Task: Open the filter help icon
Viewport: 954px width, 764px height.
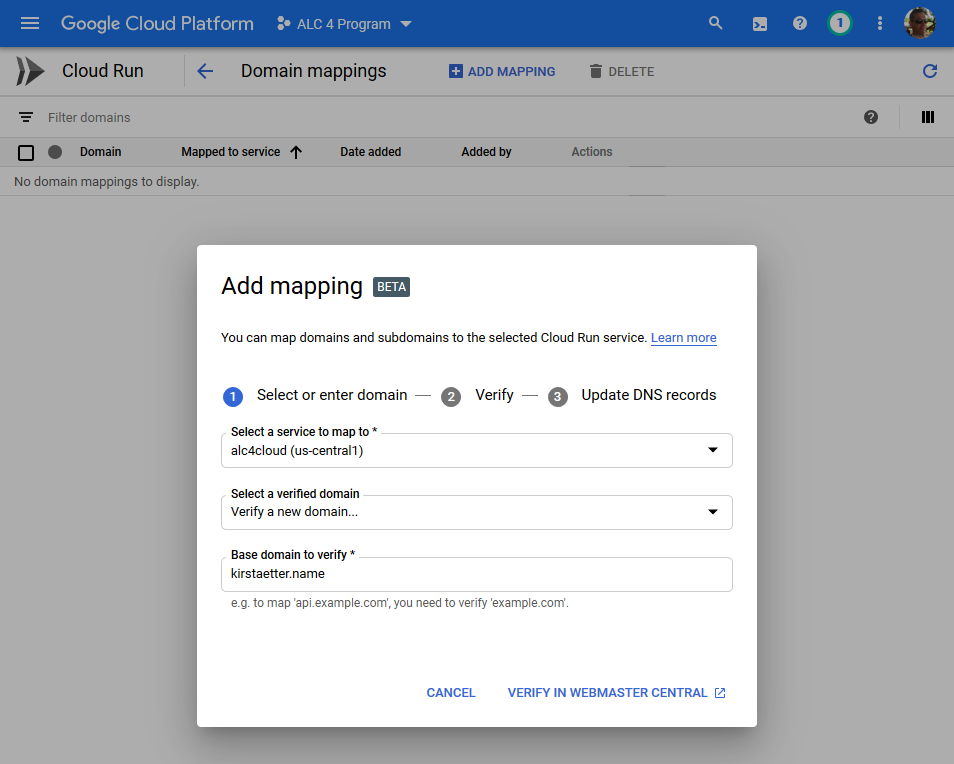Action: coord(871,117)
